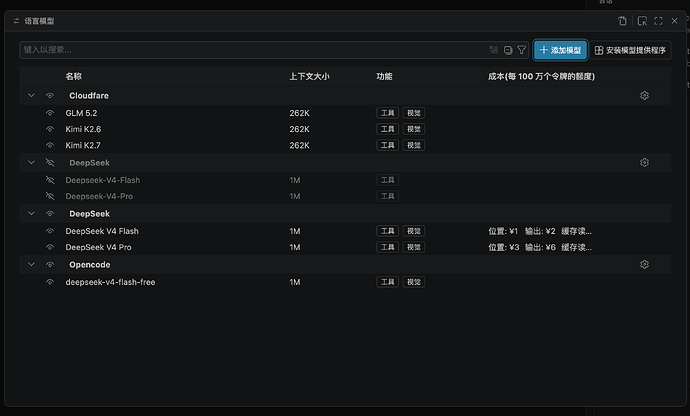
Task: Click the clipboard copy icon in title bar
Action: [622, 21]
